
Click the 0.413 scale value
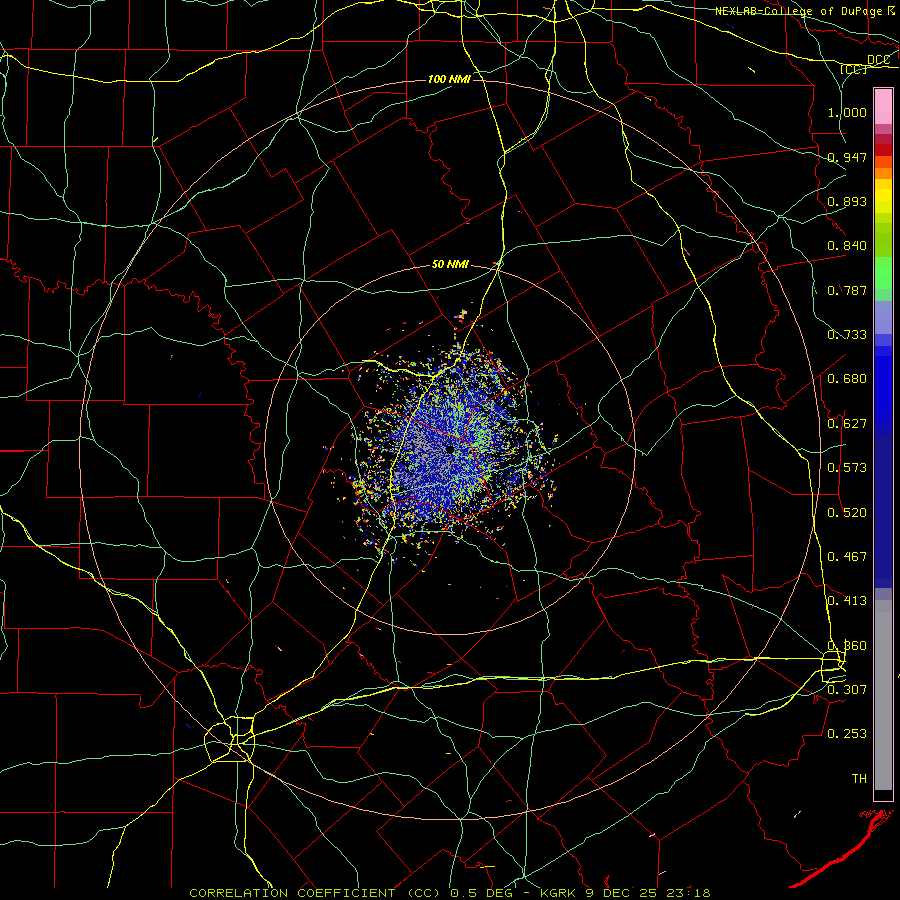[847, 601]
